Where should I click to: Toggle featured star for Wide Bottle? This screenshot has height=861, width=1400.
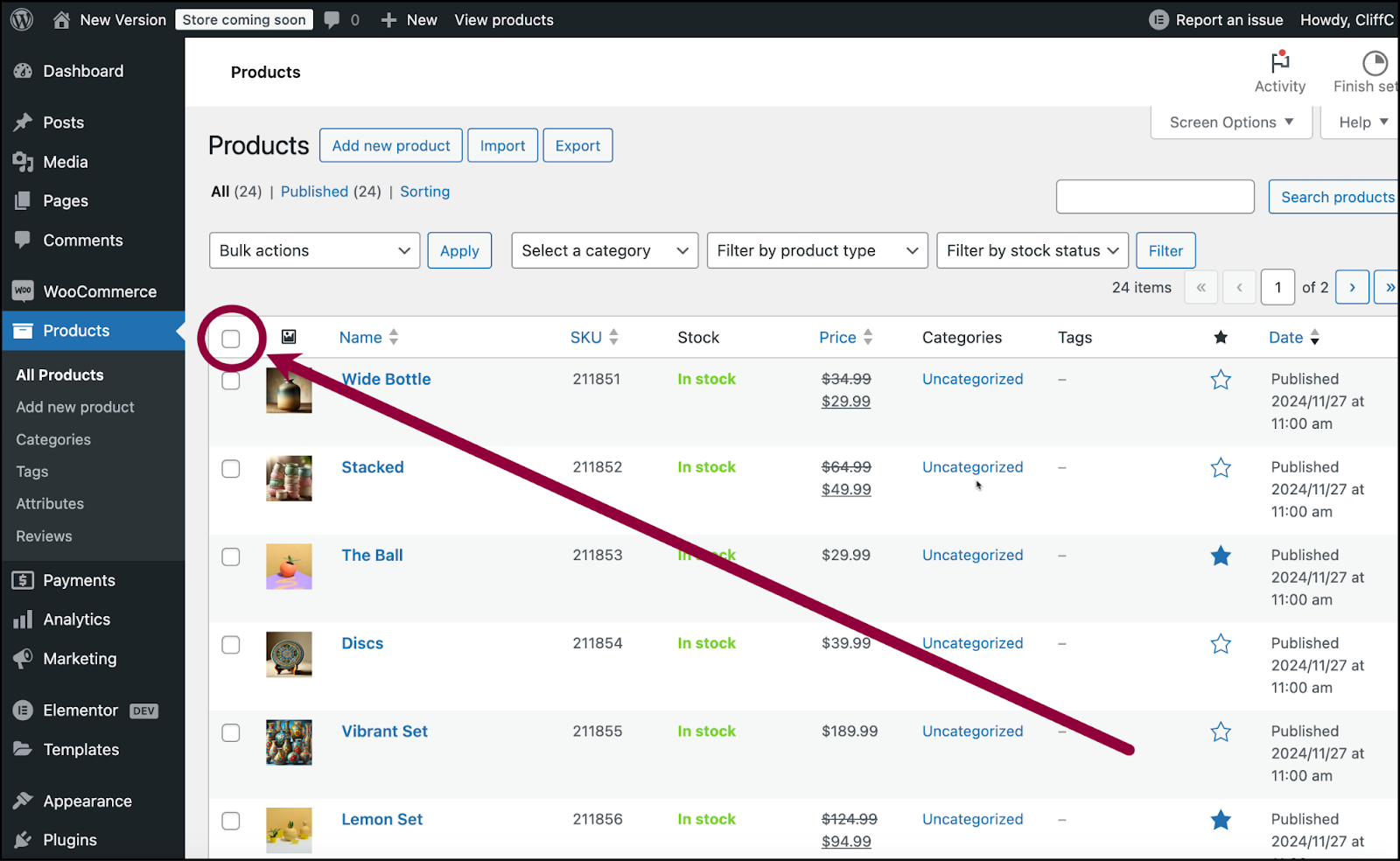point(1221,380)
